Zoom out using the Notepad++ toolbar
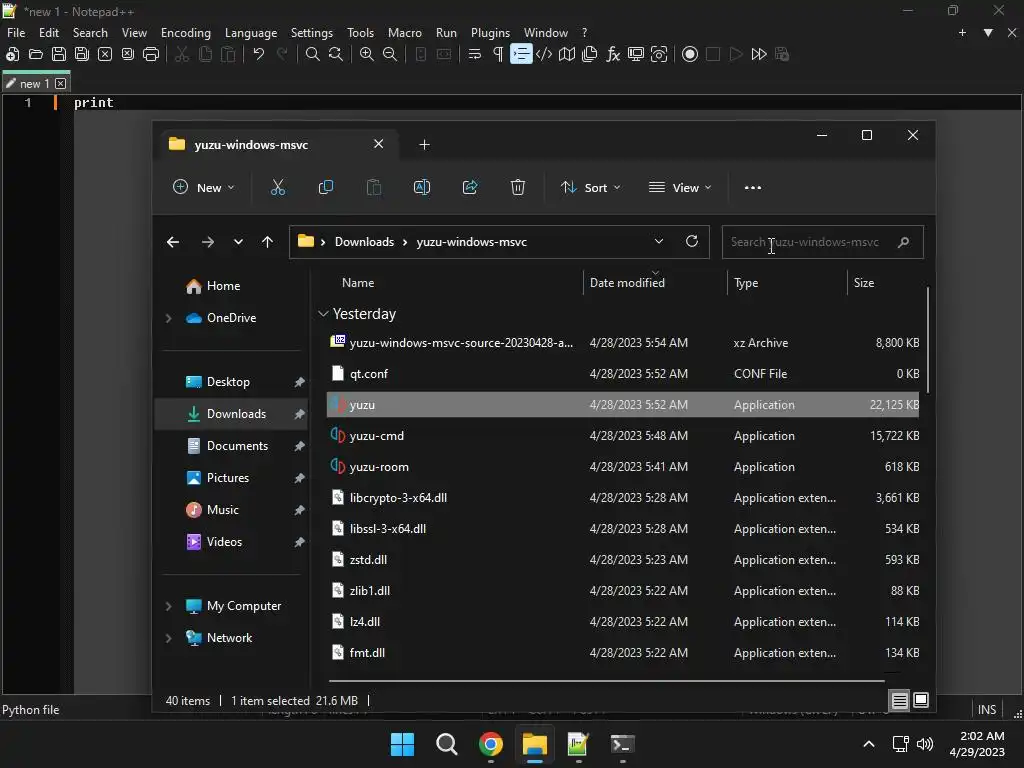The width and height of the screenshot is (1024, 768). pos(390,54)
